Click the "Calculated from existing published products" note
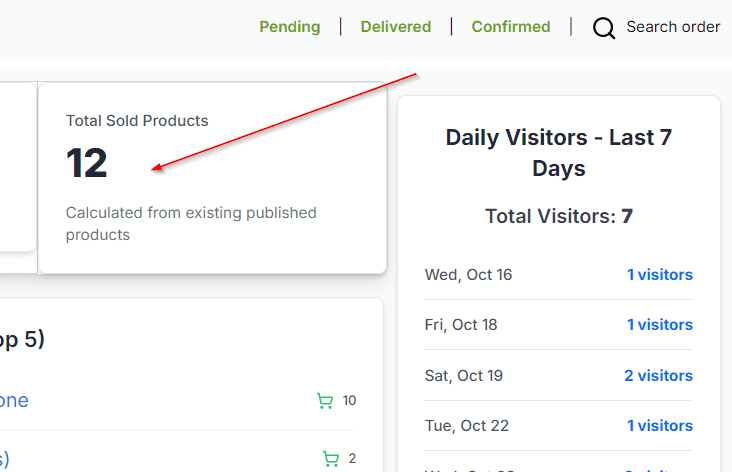732x472 pixels. click(191, 224)
